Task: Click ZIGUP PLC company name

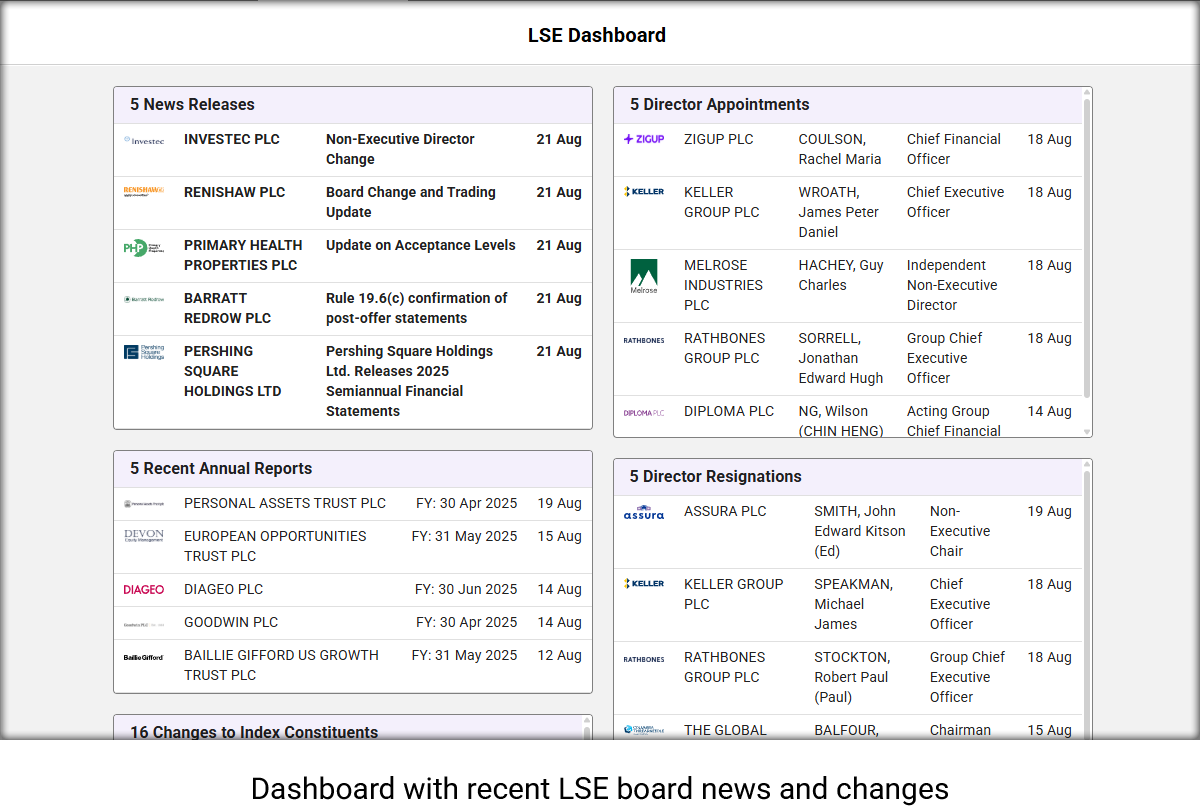Action: pos(719,139)
